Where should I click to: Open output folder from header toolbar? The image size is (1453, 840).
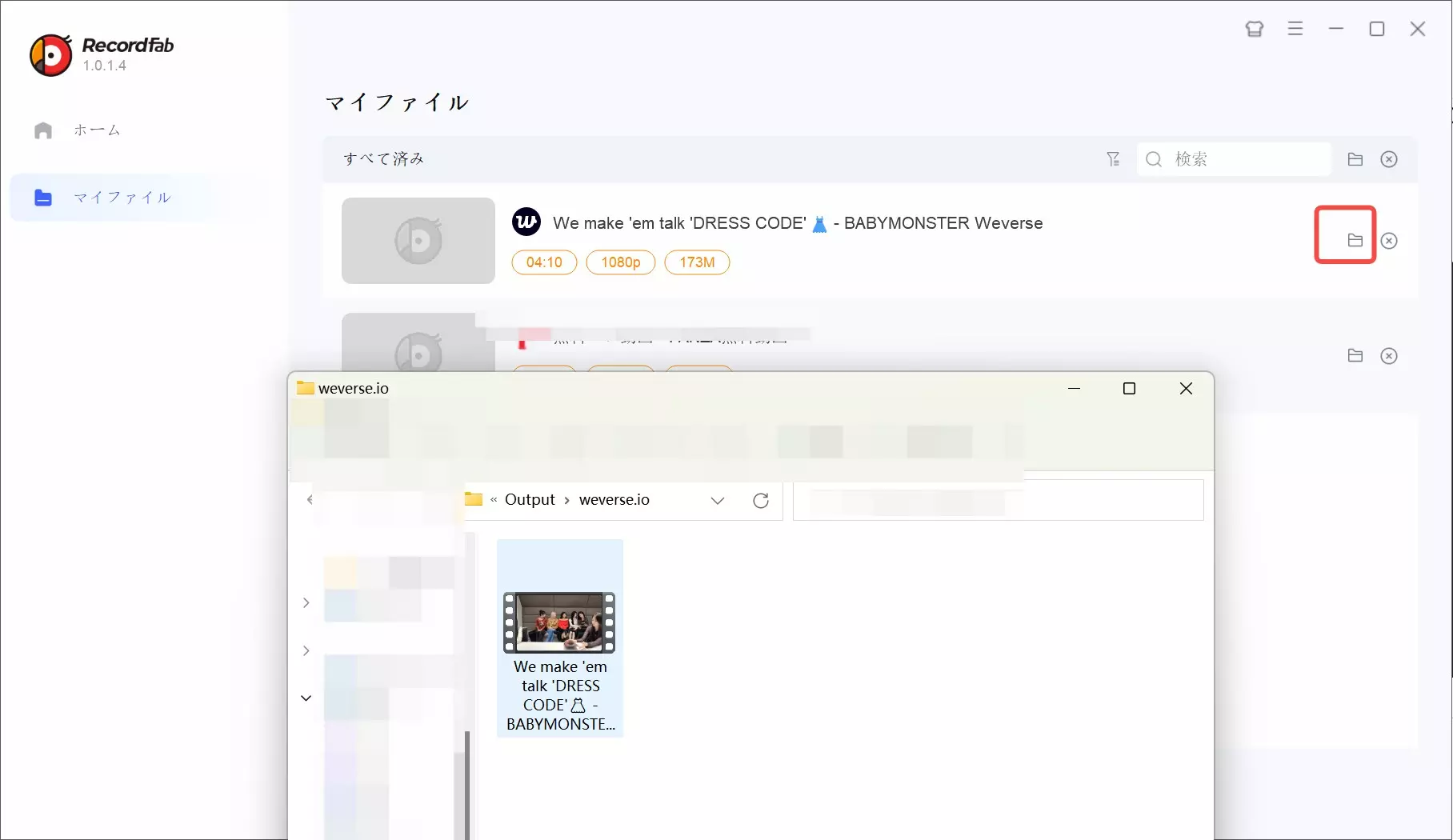click(x=1355, y=159)
